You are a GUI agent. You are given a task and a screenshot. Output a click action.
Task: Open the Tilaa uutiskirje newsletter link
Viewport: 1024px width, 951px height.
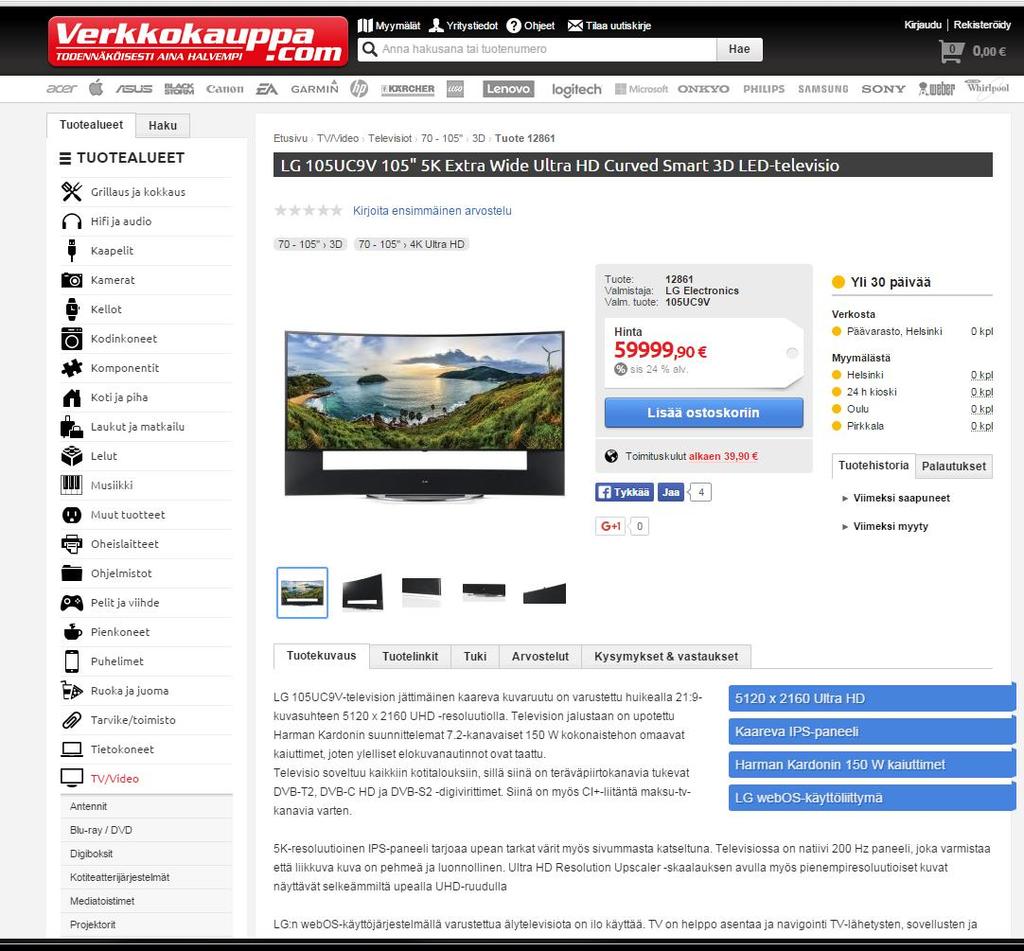click(x=609, y=25)
